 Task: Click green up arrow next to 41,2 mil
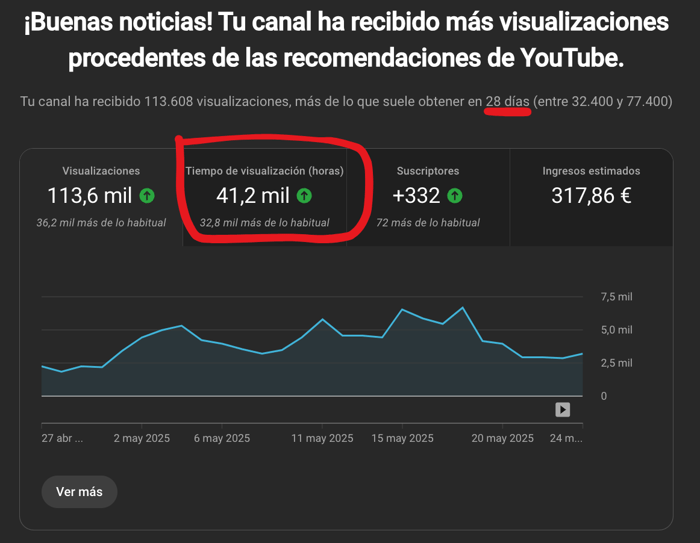[x=304, y=196]
